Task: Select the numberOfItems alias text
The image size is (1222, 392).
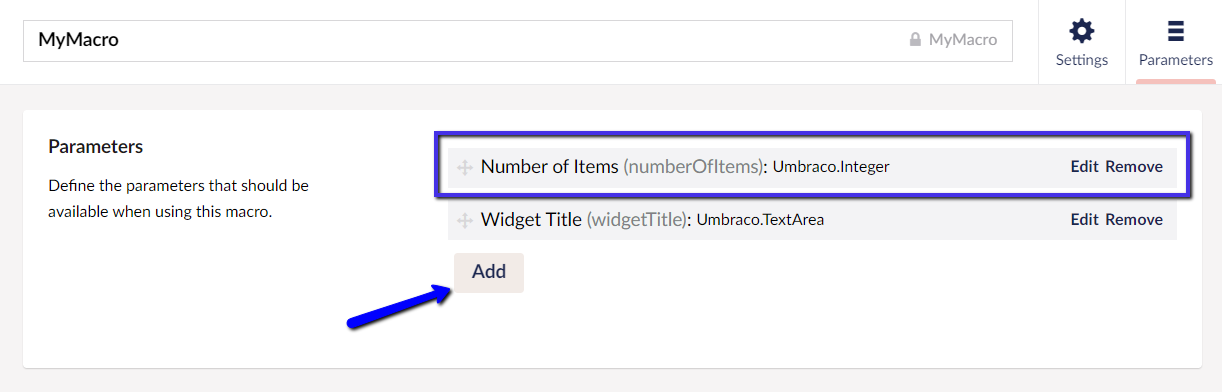Action: (x=694, y=167)
